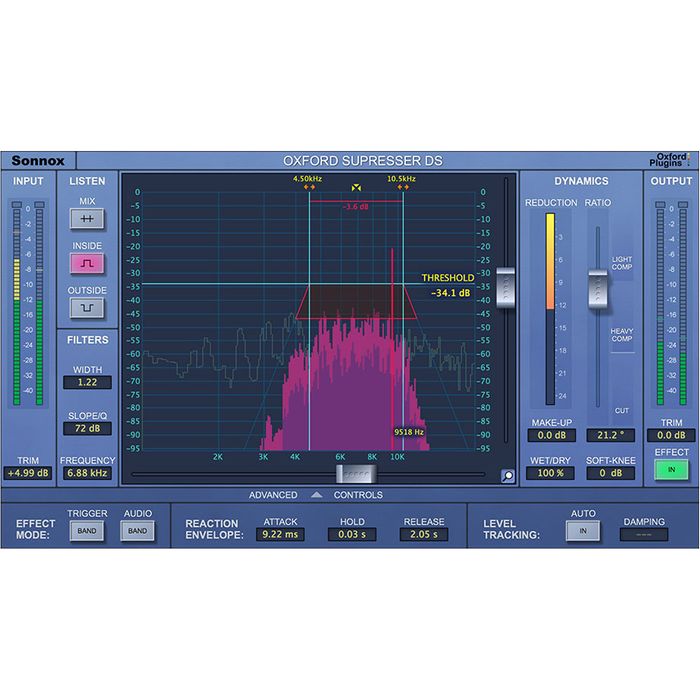This screenshot has width=700, height=700.
Task: Collapse the Advanced Controls section
Action: (x=315, y=495)
